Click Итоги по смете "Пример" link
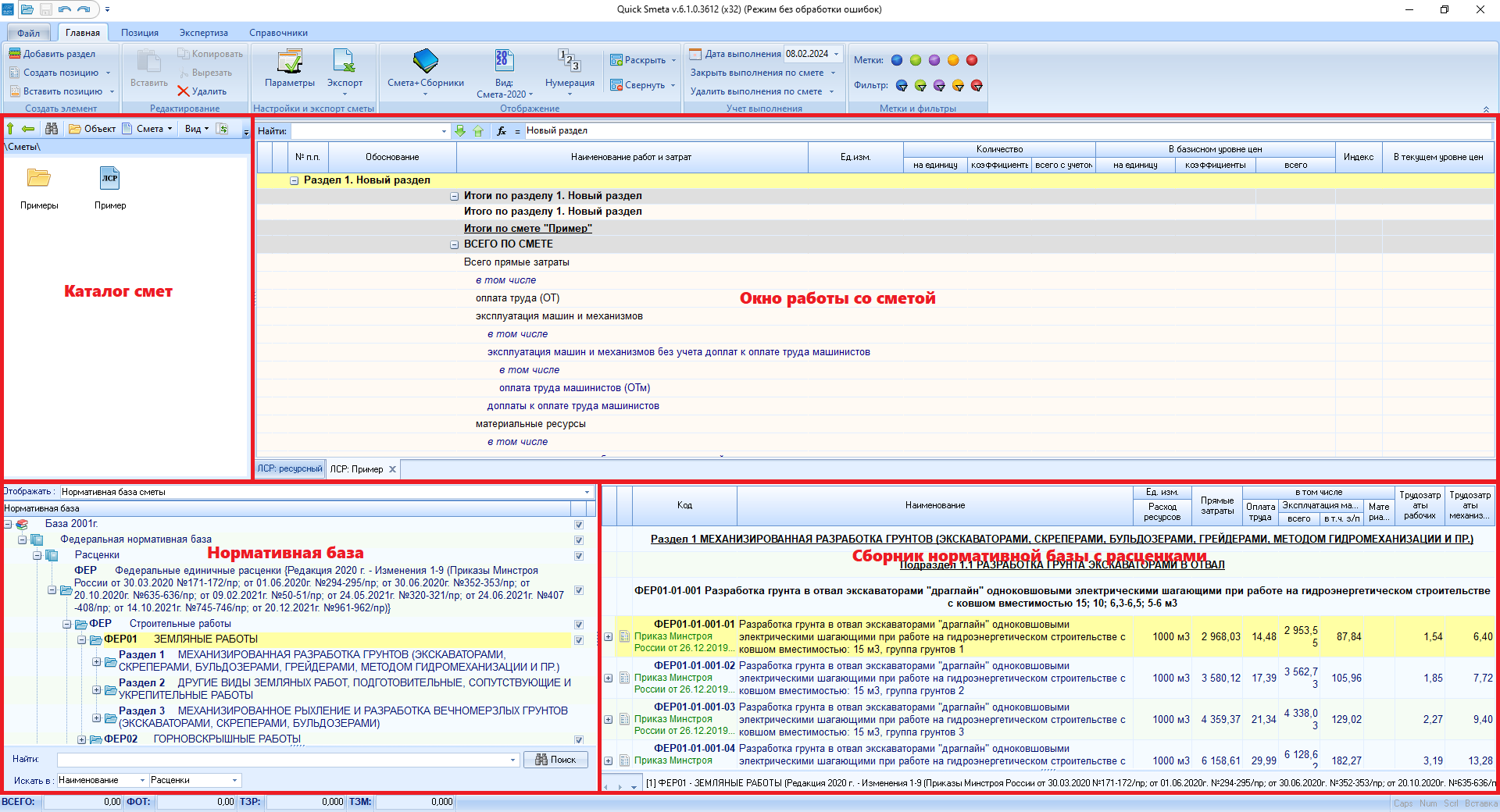The image size is (1500, 812). pos(528,229)
